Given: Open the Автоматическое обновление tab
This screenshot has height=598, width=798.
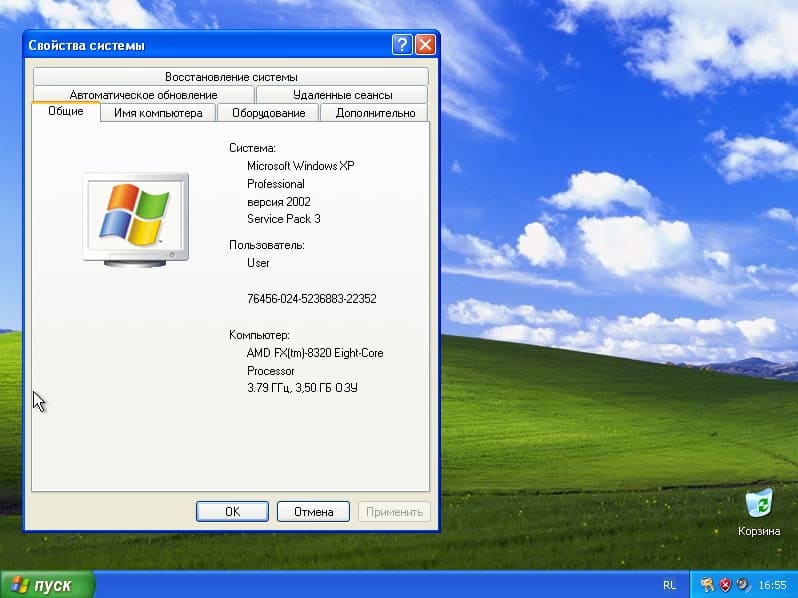Looking at the screenshot, I should pos(143,95).
